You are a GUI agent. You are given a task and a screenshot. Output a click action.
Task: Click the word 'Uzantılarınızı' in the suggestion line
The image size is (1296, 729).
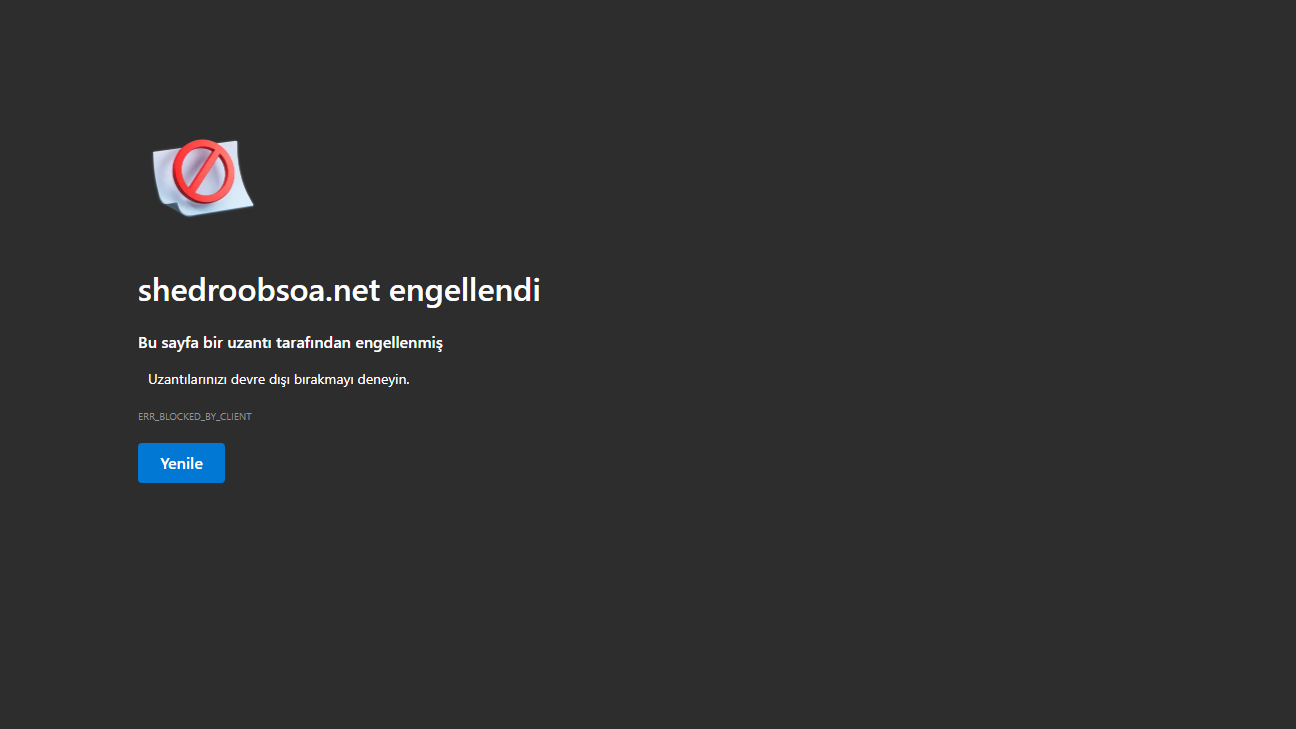tap(187, 380)
